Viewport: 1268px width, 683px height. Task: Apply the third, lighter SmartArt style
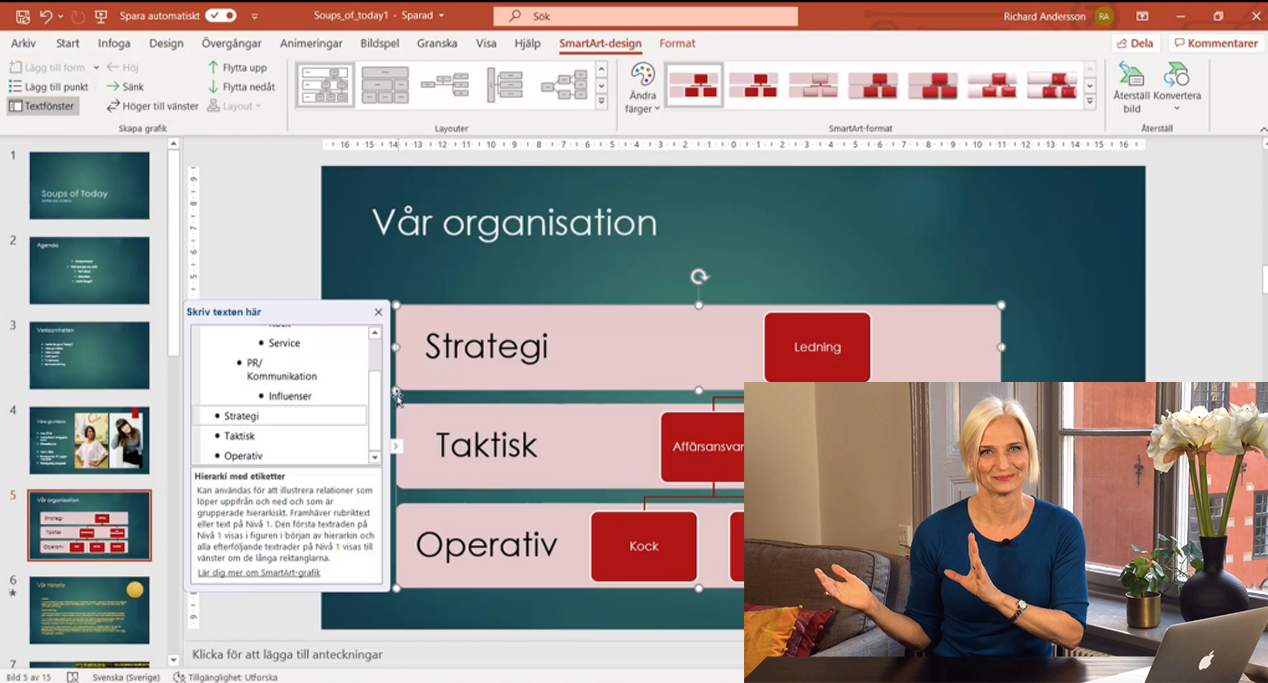coord(813,85)
